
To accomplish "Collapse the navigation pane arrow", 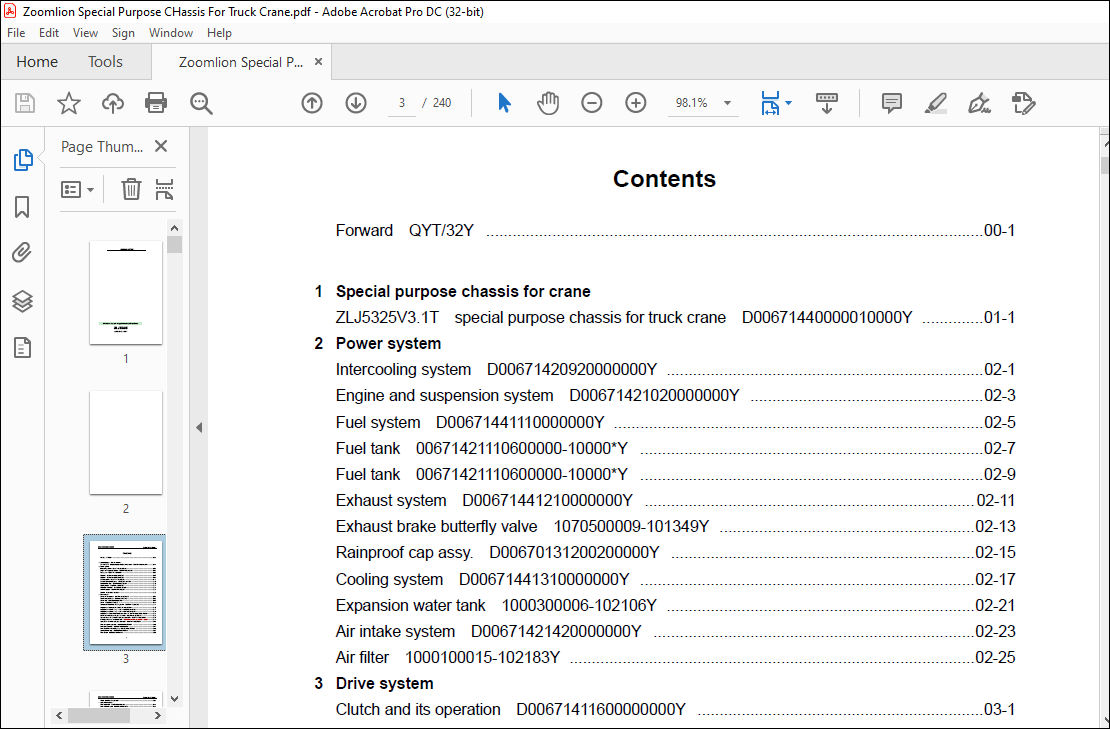I will coord(199,427).
